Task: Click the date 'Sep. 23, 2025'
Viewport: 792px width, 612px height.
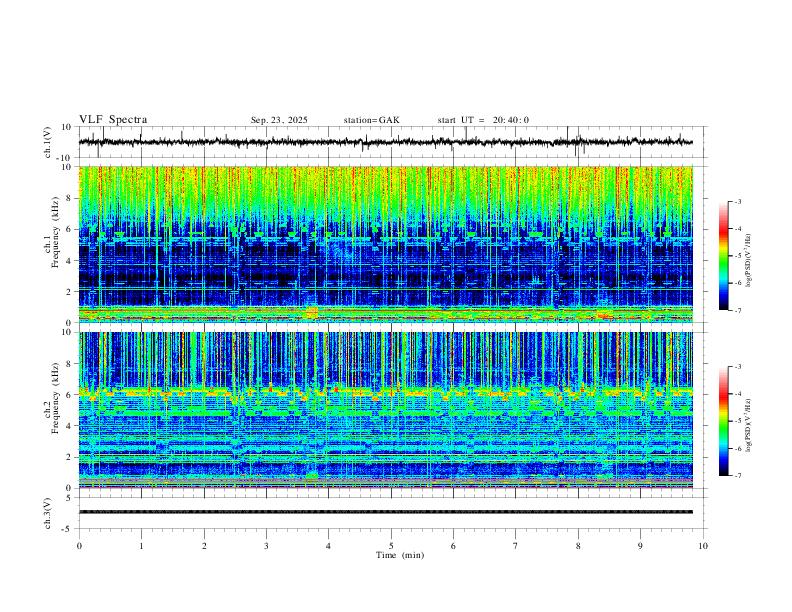Action: (279, 120)
